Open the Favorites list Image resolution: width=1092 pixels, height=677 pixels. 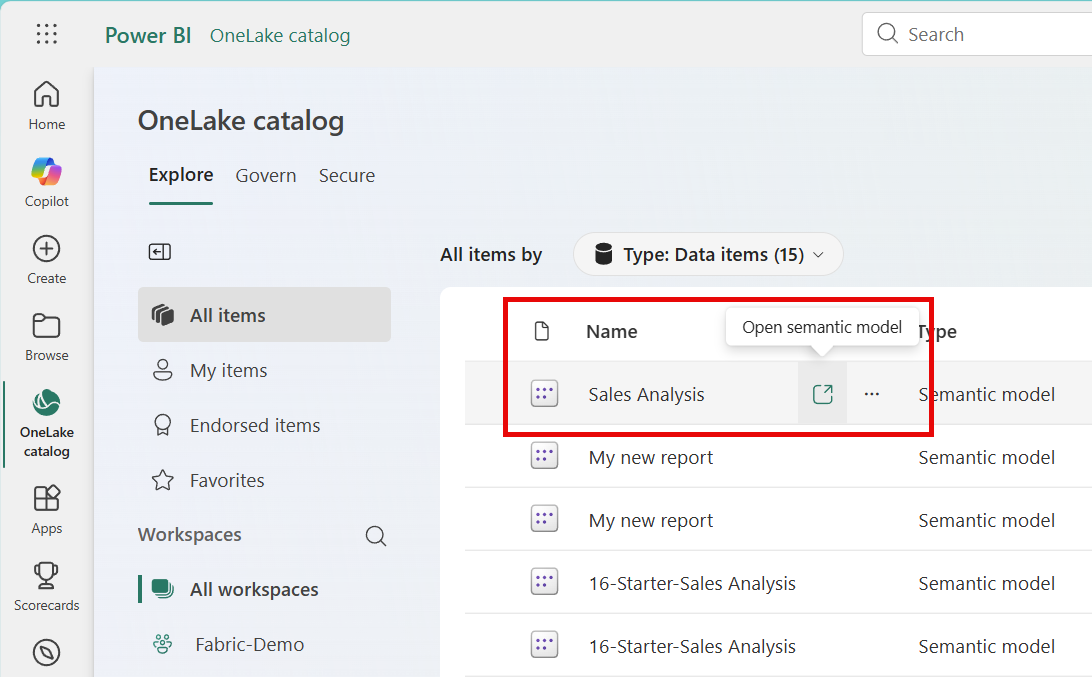click(x=227, y=481)
